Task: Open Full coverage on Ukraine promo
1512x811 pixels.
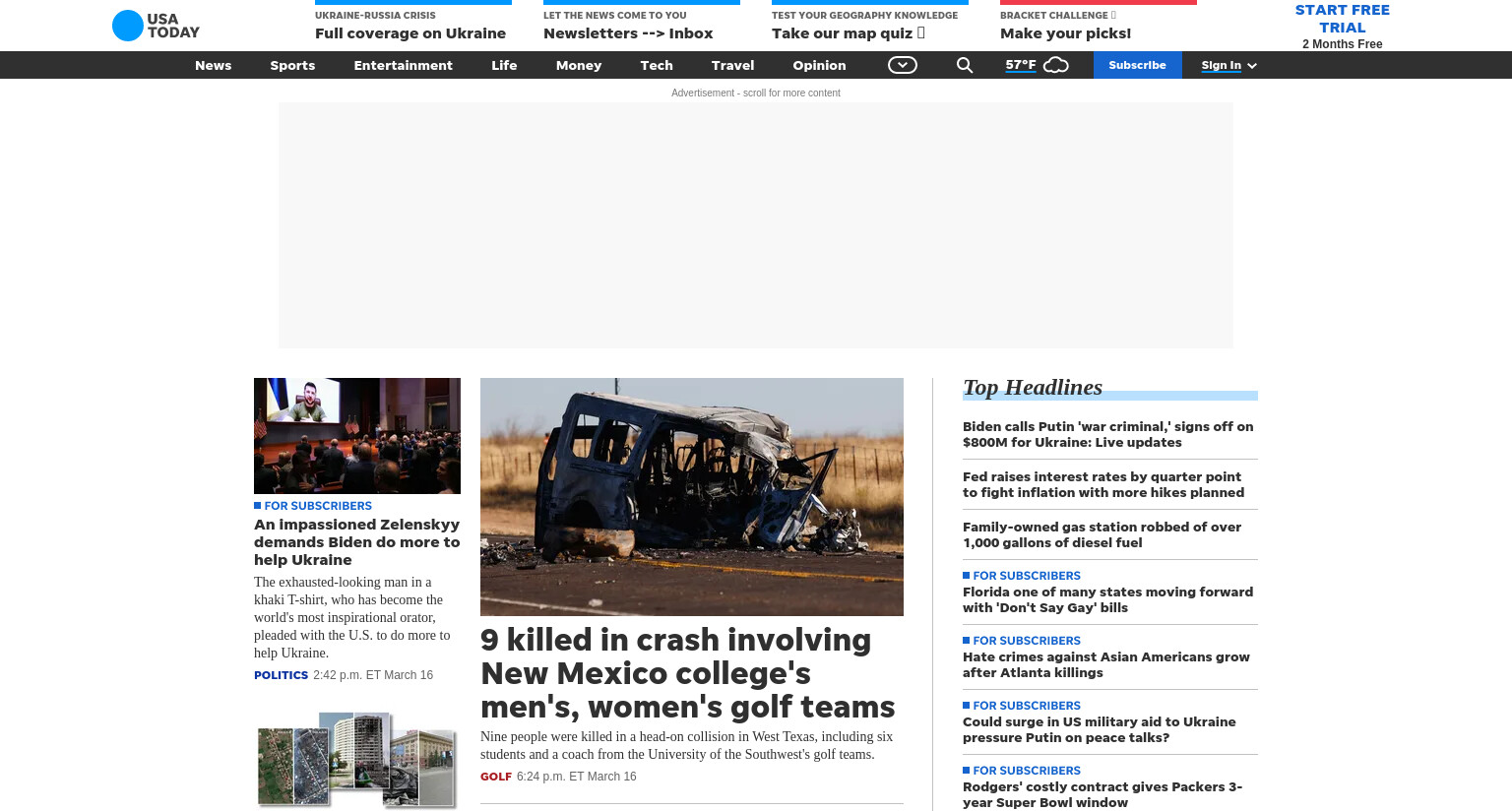Action: [410, 32]
